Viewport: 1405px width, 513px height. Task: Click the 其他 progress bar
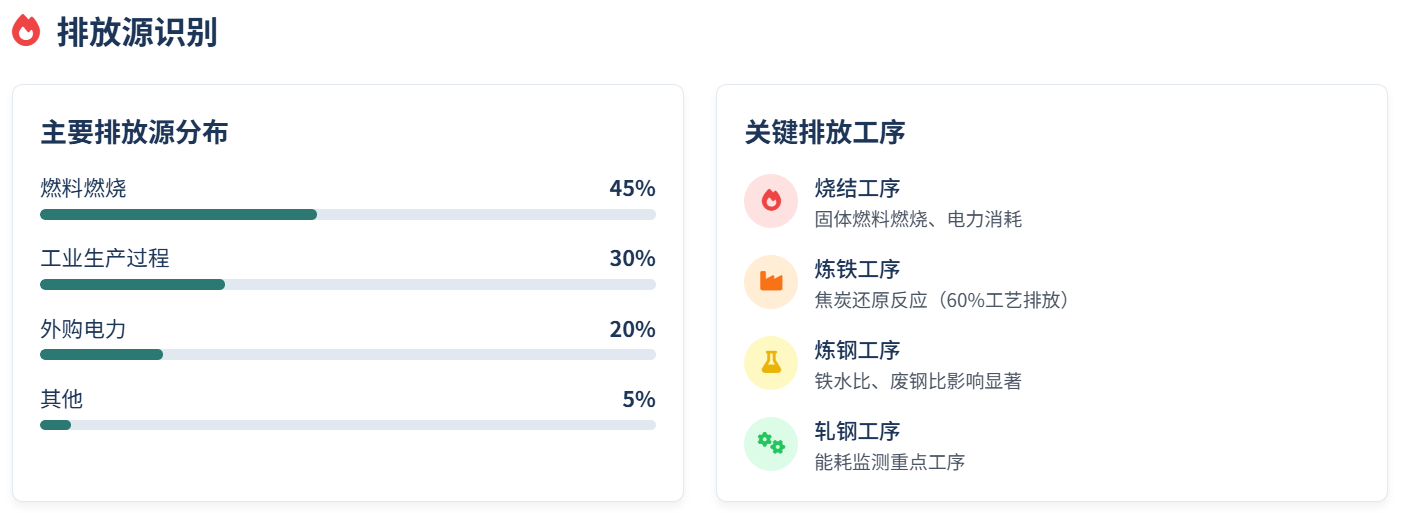348,425
